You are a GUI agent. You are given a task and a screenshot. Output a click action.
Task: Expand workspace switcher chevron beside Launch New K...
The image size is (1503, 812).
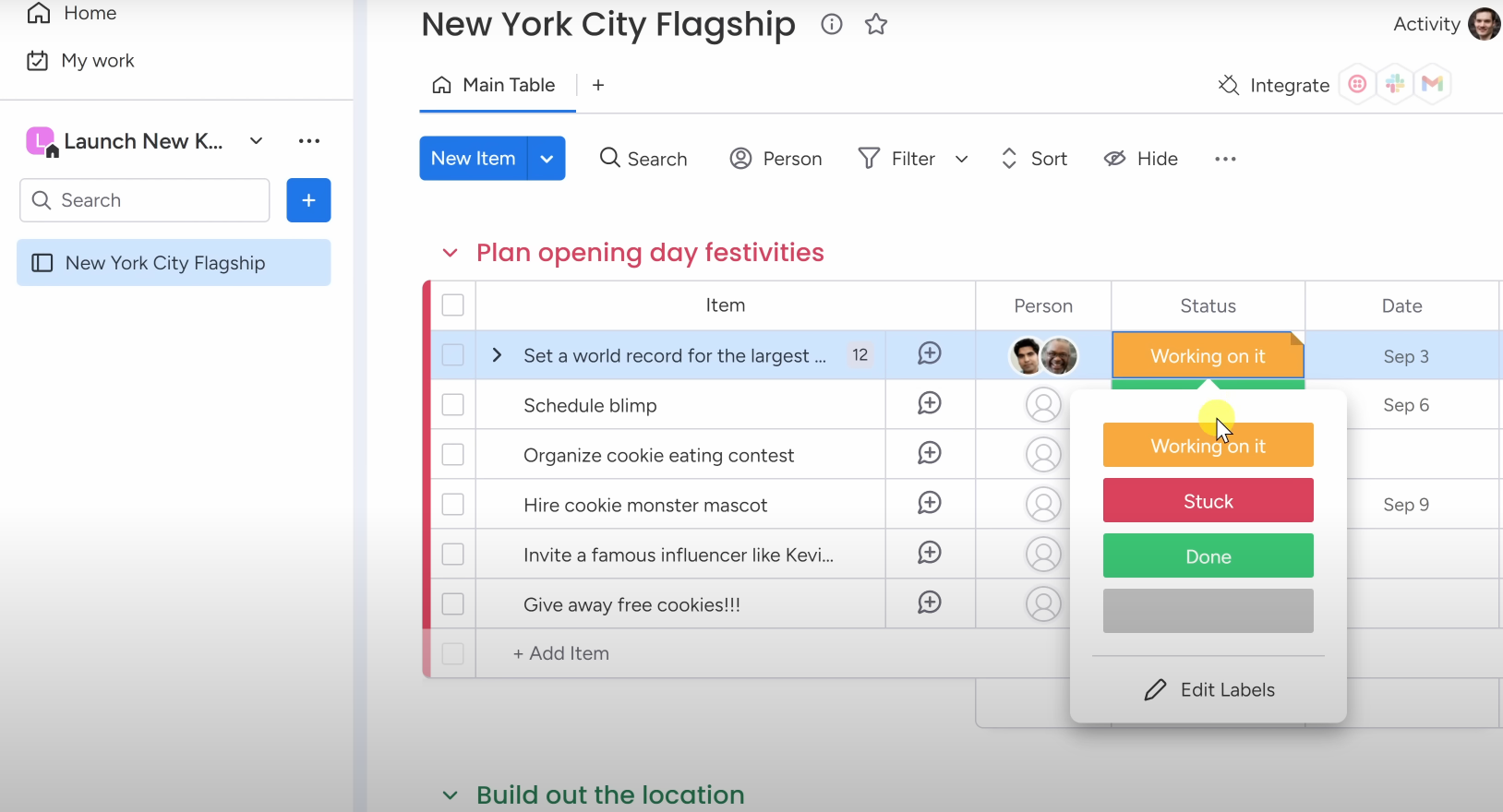coord(257,141)
